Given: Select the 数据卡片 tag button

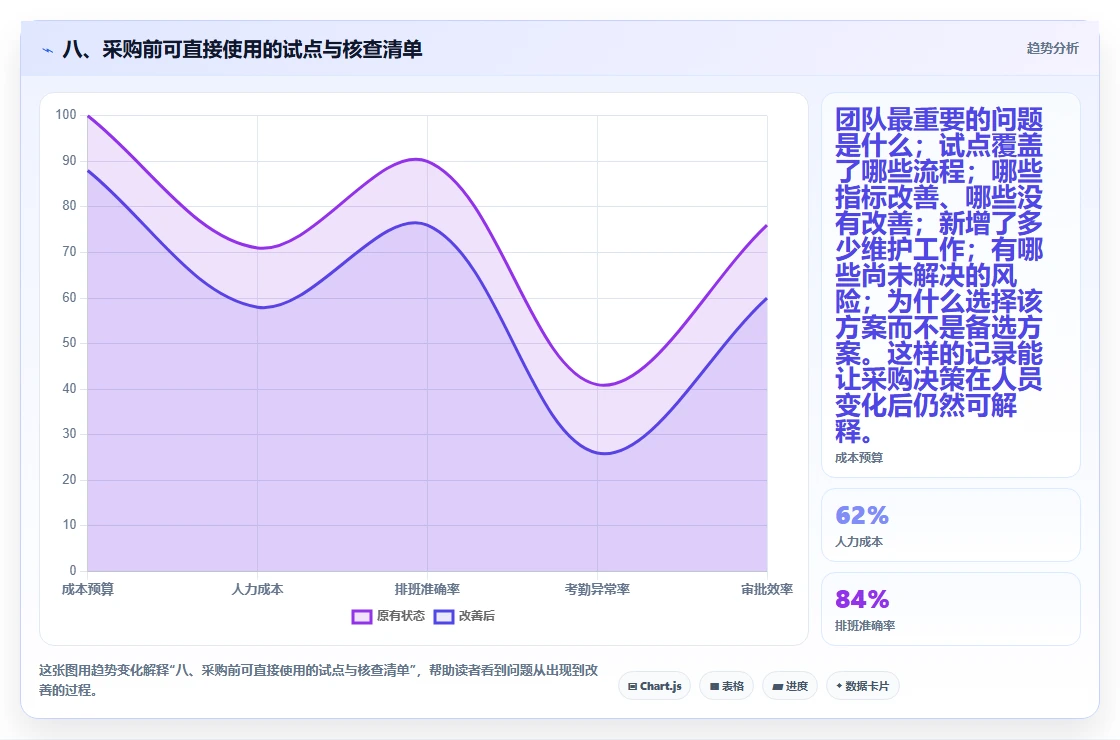Looking at the screenshot, I should coord(862,686).
